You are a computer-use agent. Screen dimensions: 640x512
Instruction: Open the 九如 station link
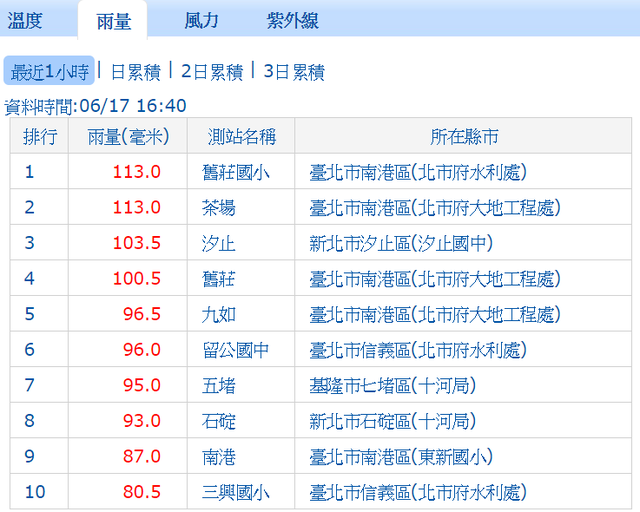(x=219, y=314)
